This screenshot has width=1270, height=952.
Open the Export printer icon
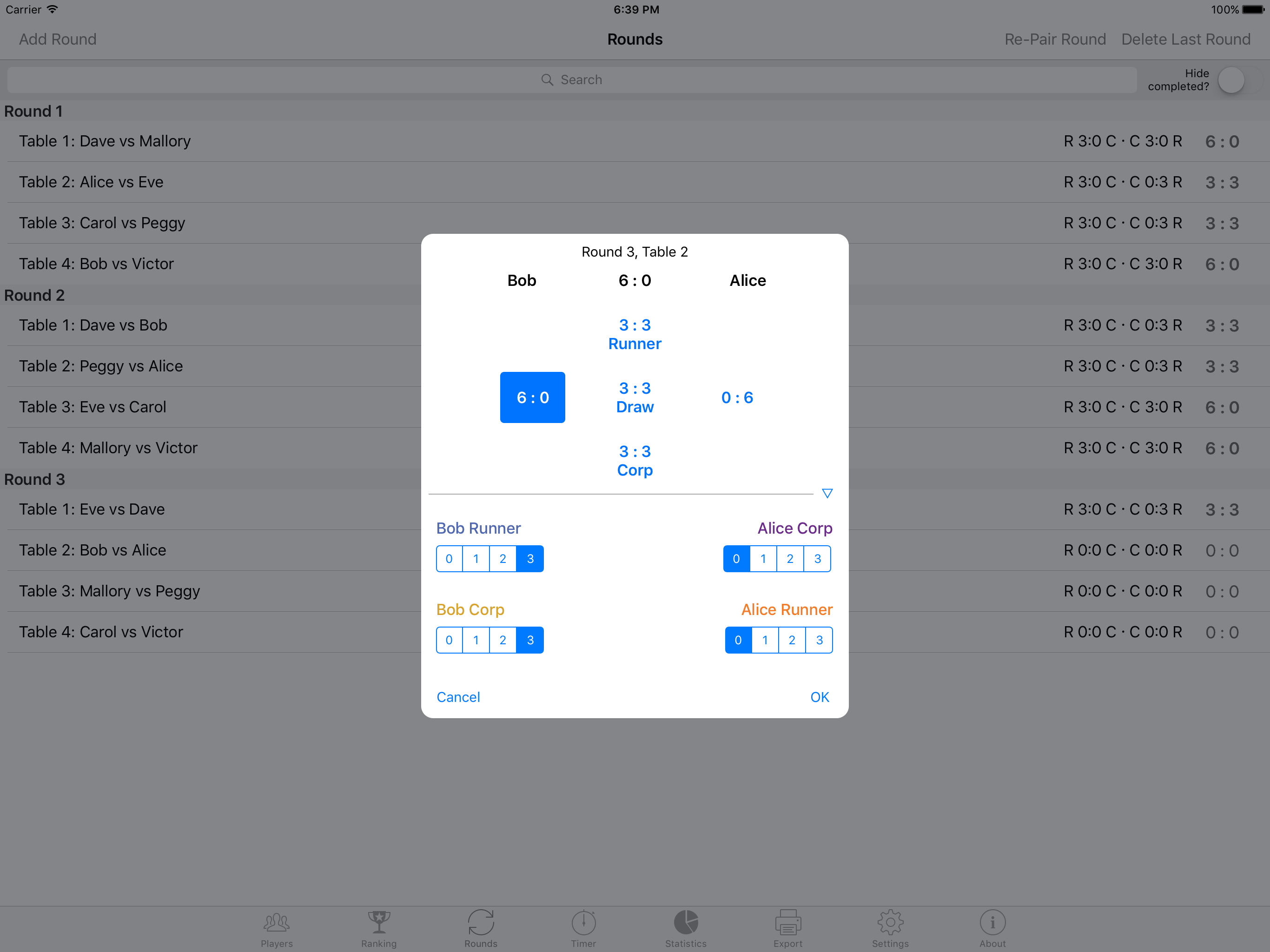click(788, 923)
